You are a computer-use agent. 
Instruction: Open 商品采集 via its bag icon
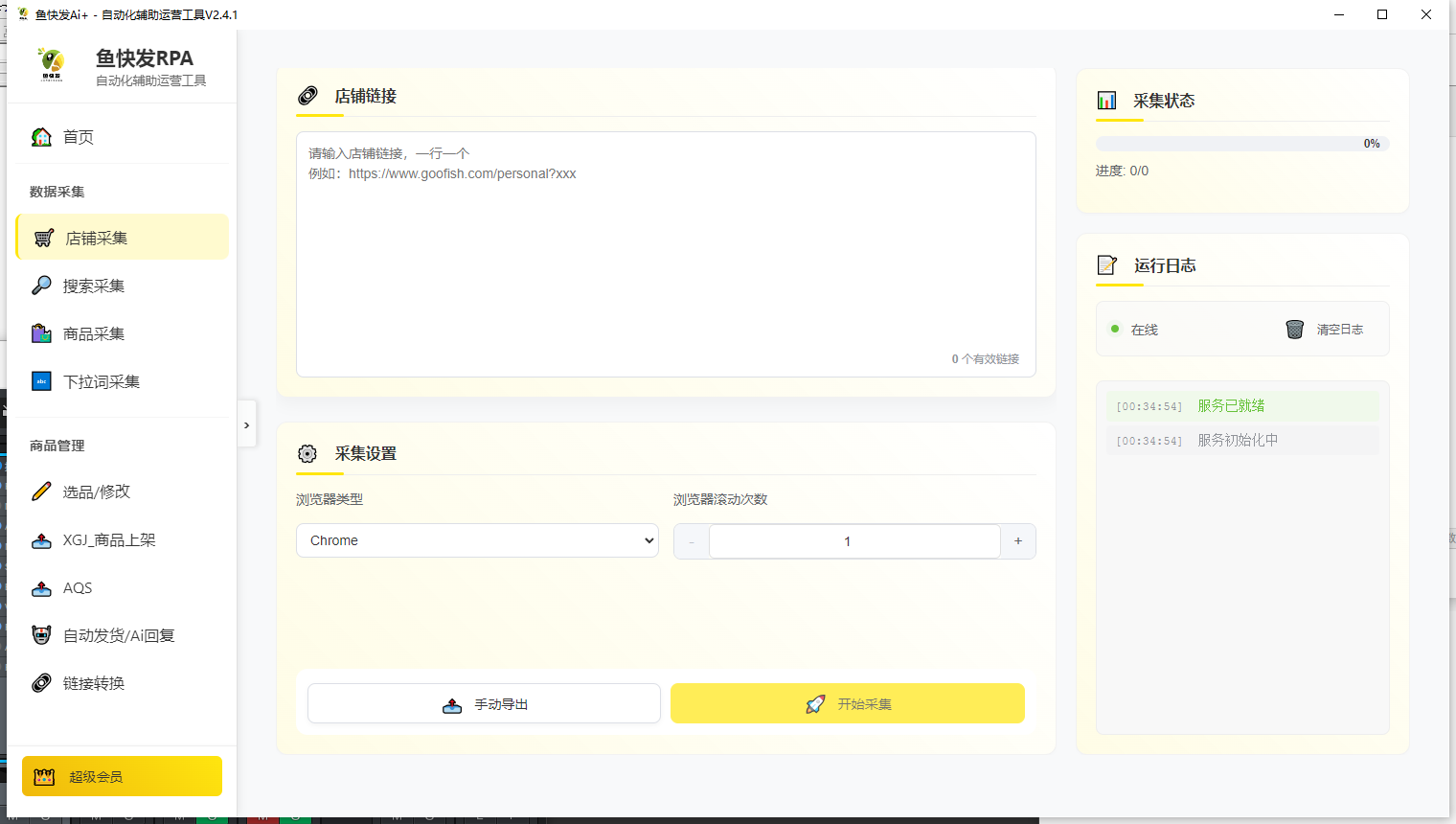pyautogui.click(x=41, y=333)
